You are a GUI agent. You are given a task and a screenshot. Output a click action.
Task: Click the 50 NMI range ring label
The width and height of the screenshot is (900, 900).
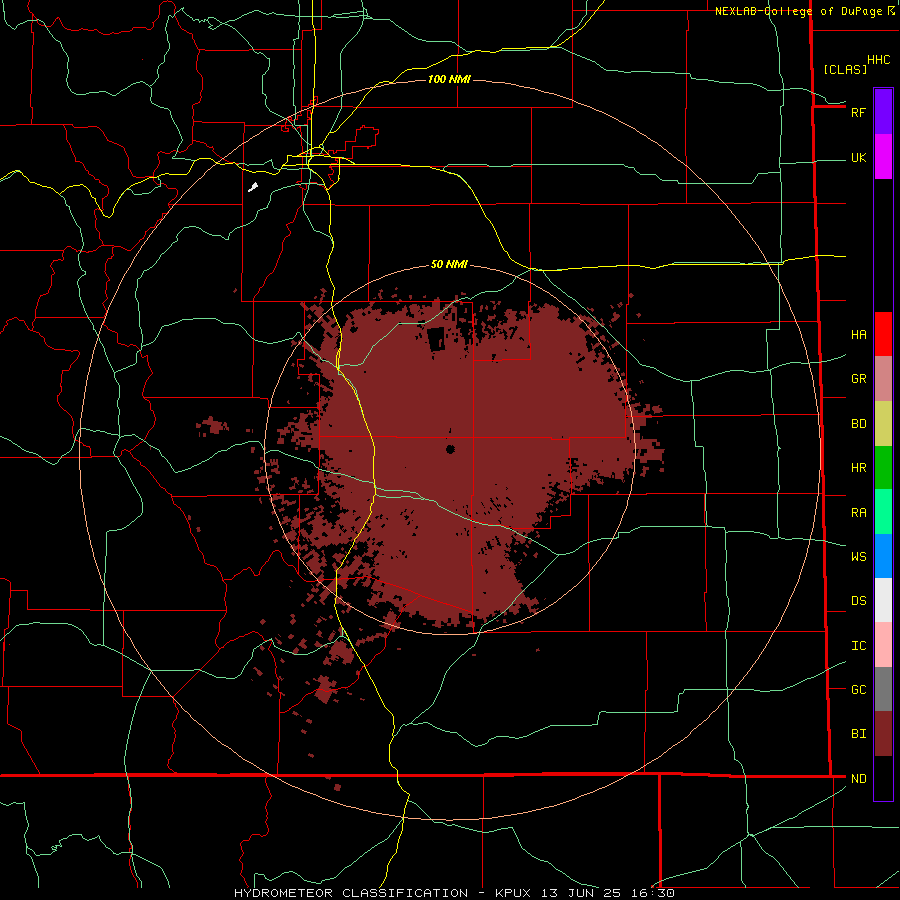click(449, 265)
